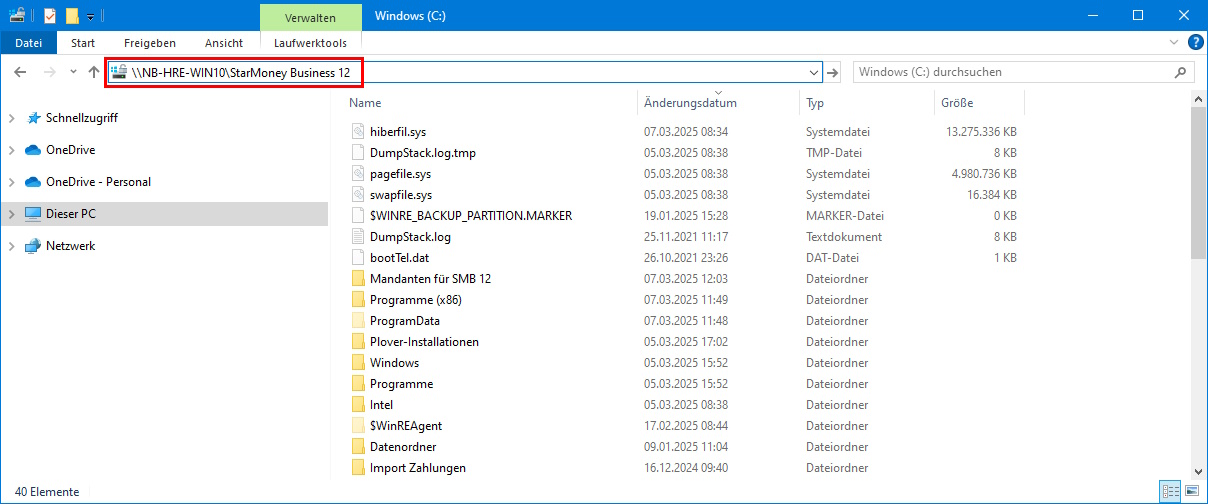Select the Import Zahlungen folder name
This screenshot has height=504, width=1208.
point(418,467)
